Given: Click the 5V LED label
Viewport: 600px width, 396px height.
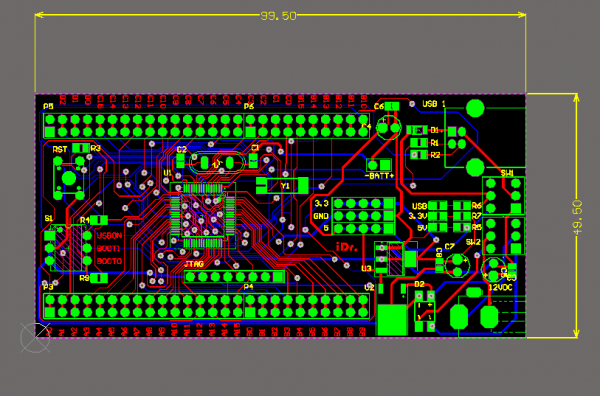Looking at the screenshot, I should [422, 228].
